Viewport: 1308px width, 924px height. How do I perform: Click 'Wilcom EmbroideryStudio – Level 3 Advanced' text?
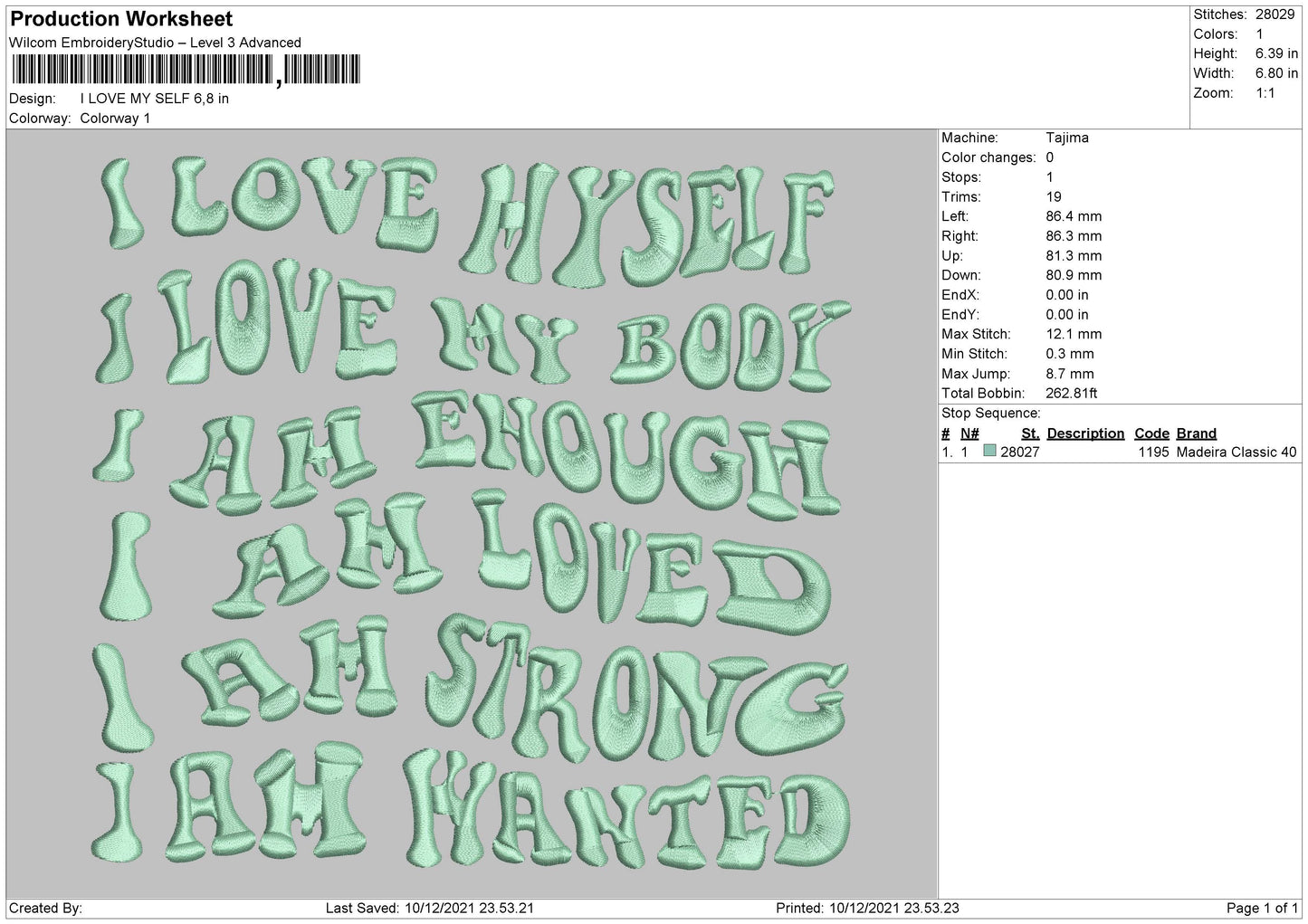[155, 43]
